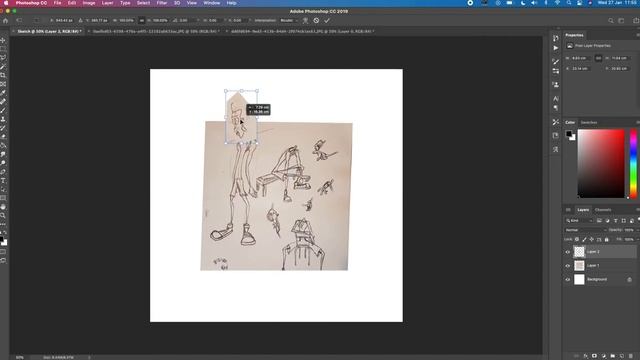Click the Properties panel width field
The width and height of the screenshot is (640, 360).
point(581,58)
